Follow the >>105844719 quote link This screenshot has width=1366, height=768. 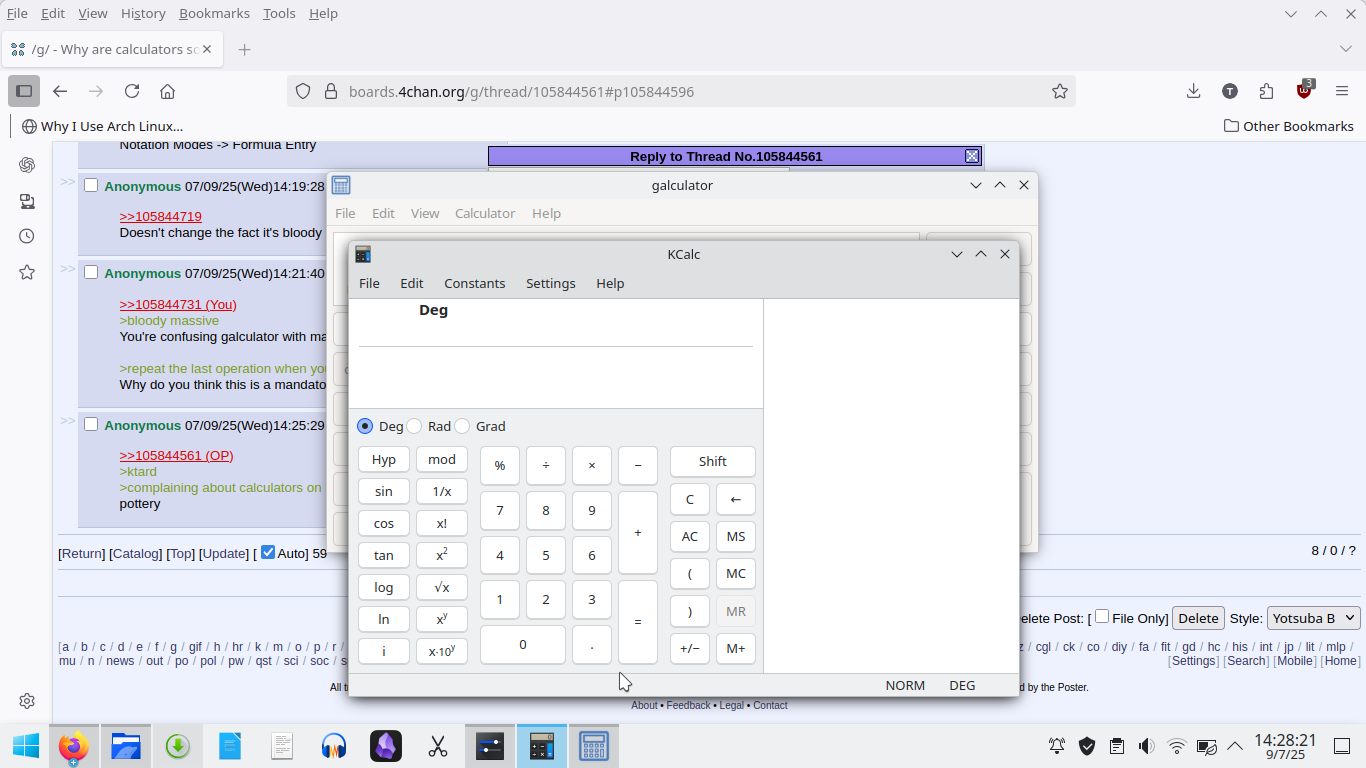pyautogui.click(x=160, y=216)
